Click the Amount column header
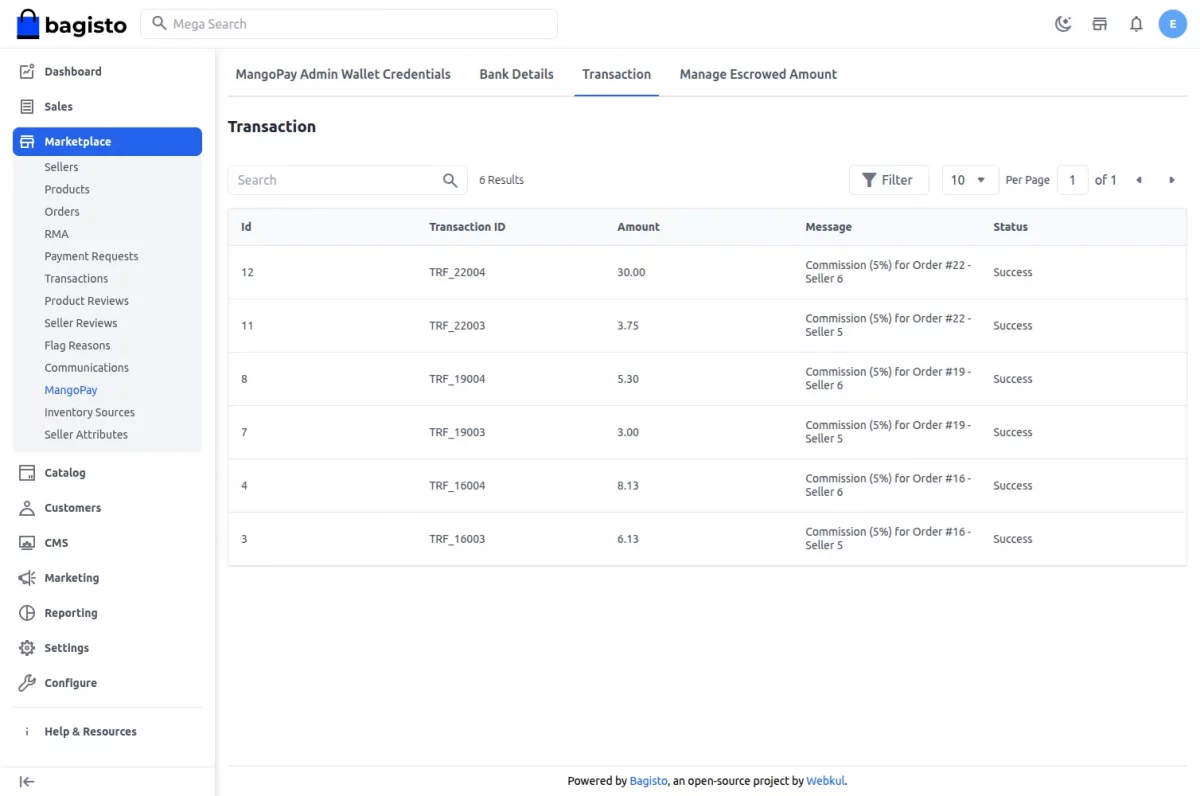Viewport: 1200px width, 796px height. (x=638, y=227)
